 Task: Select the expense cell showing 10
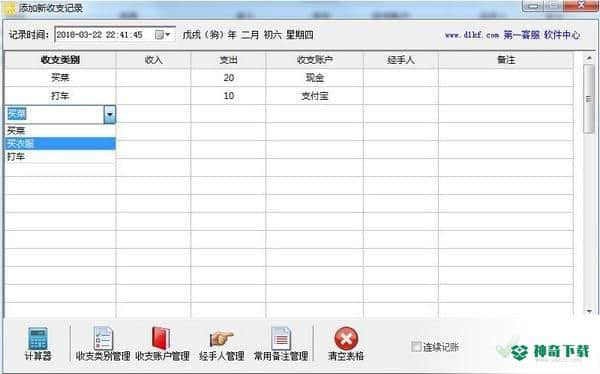[x=228, y=96]
